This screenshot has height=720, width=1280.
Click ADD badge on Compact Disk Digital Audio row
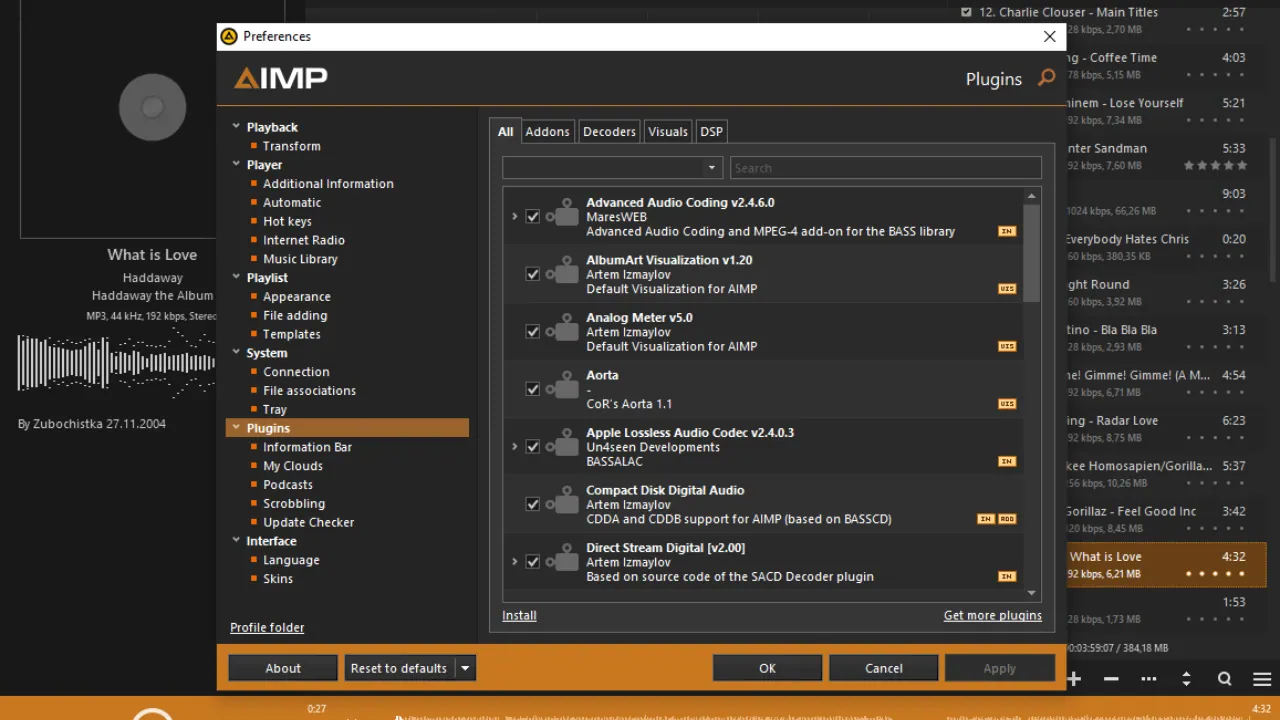(1007, 519)
